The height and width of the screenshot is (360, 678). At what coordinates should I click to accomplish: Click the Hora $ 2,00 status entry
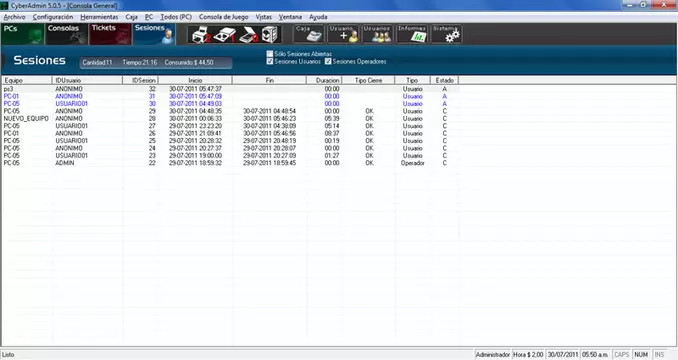coord(528,355)
